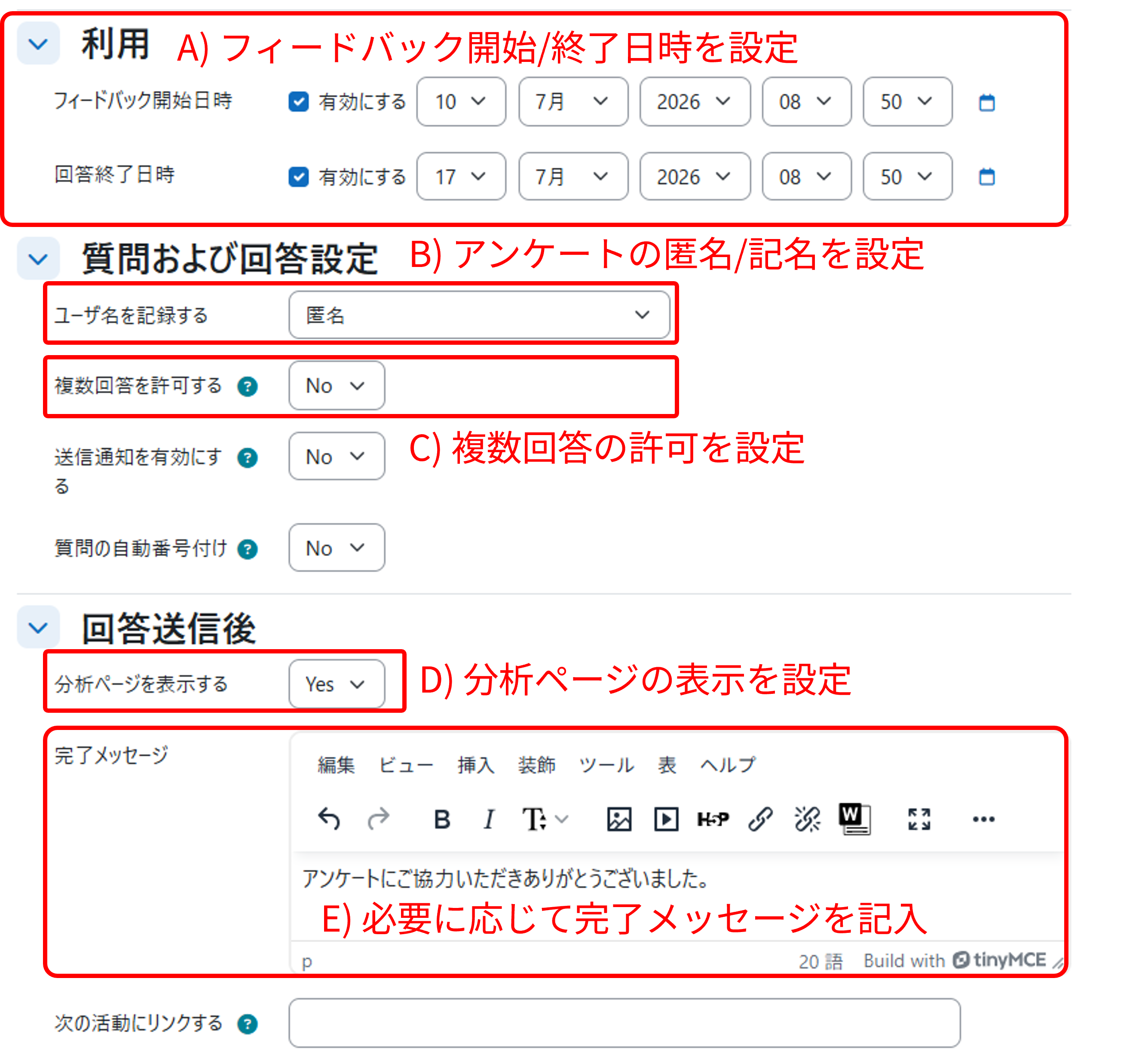The width and height of the screenshot is (1148, 1064).
Task: Insert H5P content in editor
Action: [x=713, y=819]
